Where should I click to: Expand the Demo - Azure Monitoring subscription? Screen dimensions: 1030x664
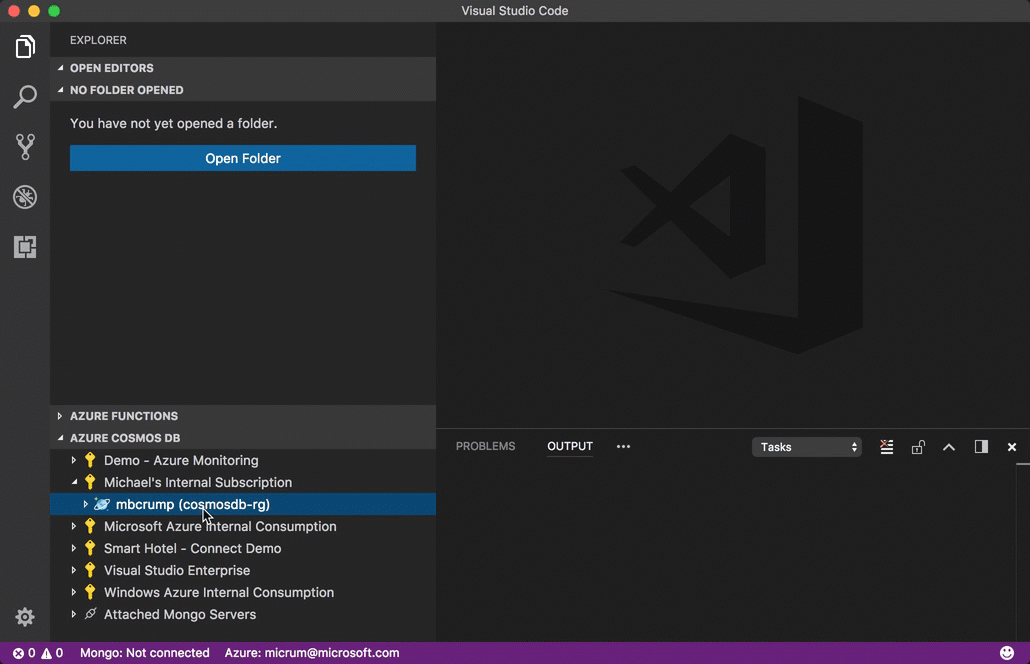74,460
